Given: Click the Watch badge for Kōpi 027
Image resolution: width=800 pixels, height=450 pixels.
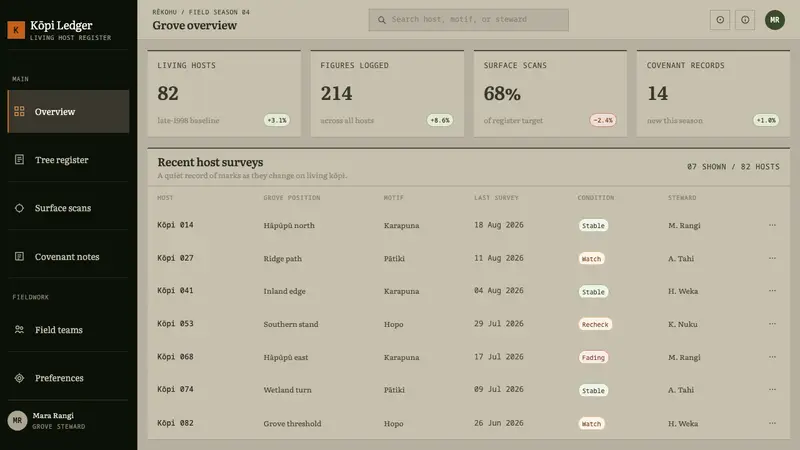Looking at the screenshot, I should [591, 259].
